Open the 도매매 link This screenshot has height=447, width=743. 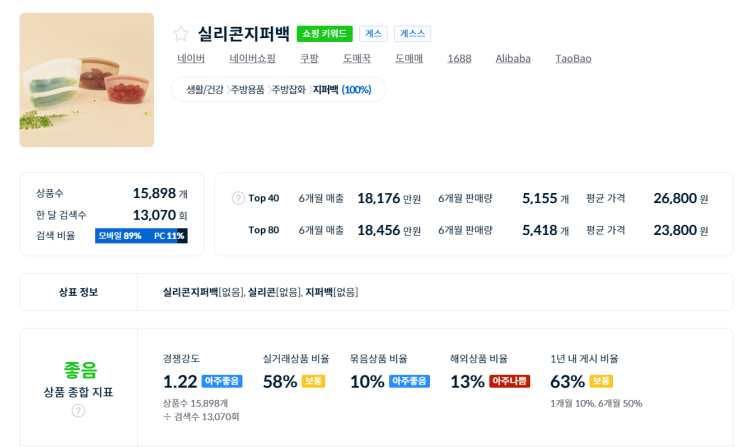pos(409,58)
